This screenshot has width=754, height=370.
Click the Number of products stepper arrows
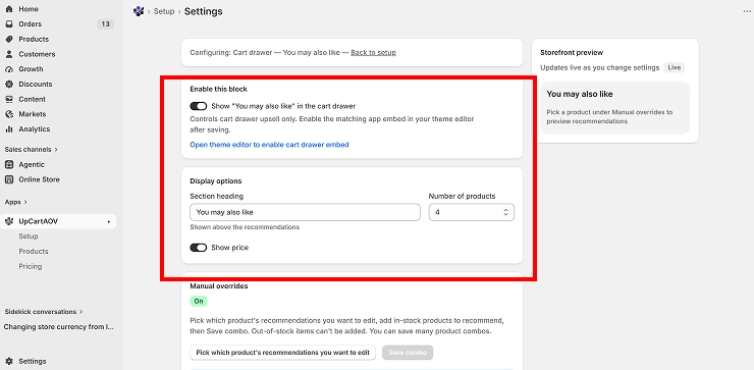tap(506, 212)
